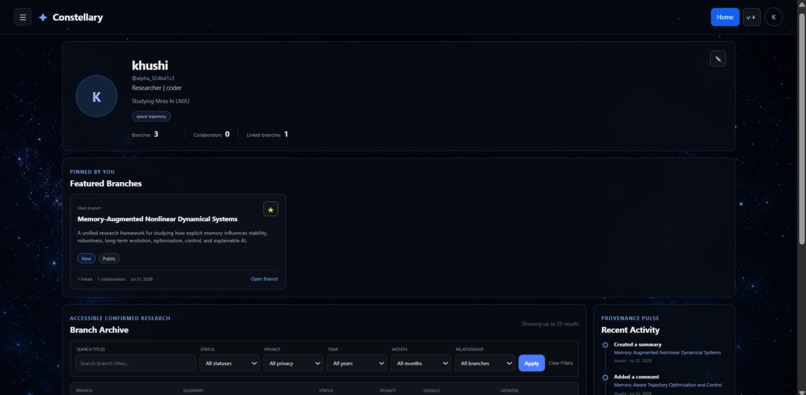This screenshot has width=806, height=395.
Task: Click the Branch Archive heading
Action: coord(99,330)
